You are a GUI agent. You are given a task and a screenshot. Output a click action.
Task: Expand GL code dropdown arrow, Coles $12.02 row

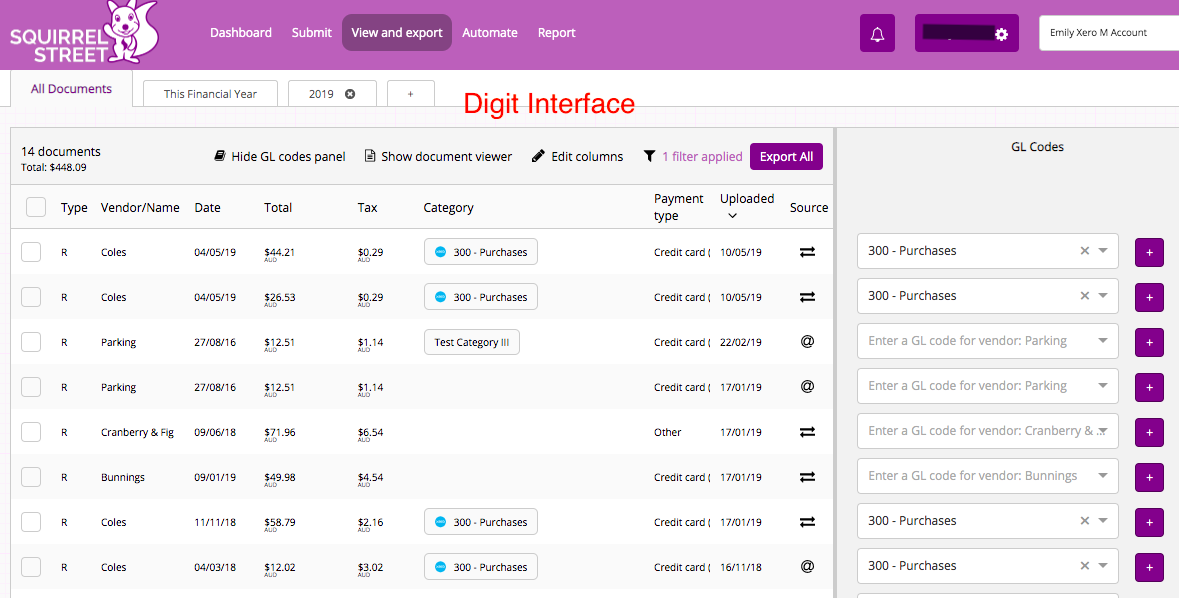coord(1103,566)
